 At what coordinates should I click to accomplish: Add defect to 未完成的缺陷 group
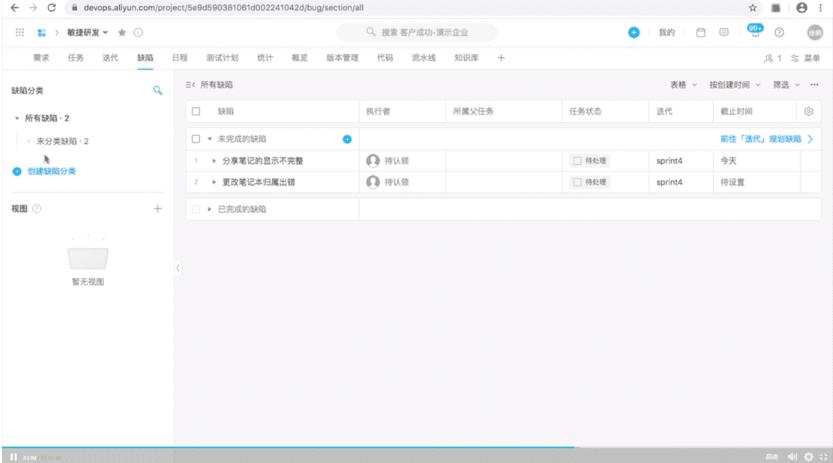point(347,139)
